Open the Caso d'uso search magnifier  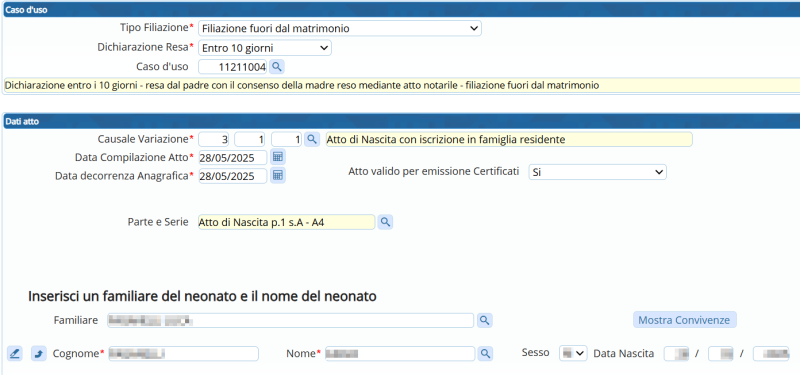[277, 66]
